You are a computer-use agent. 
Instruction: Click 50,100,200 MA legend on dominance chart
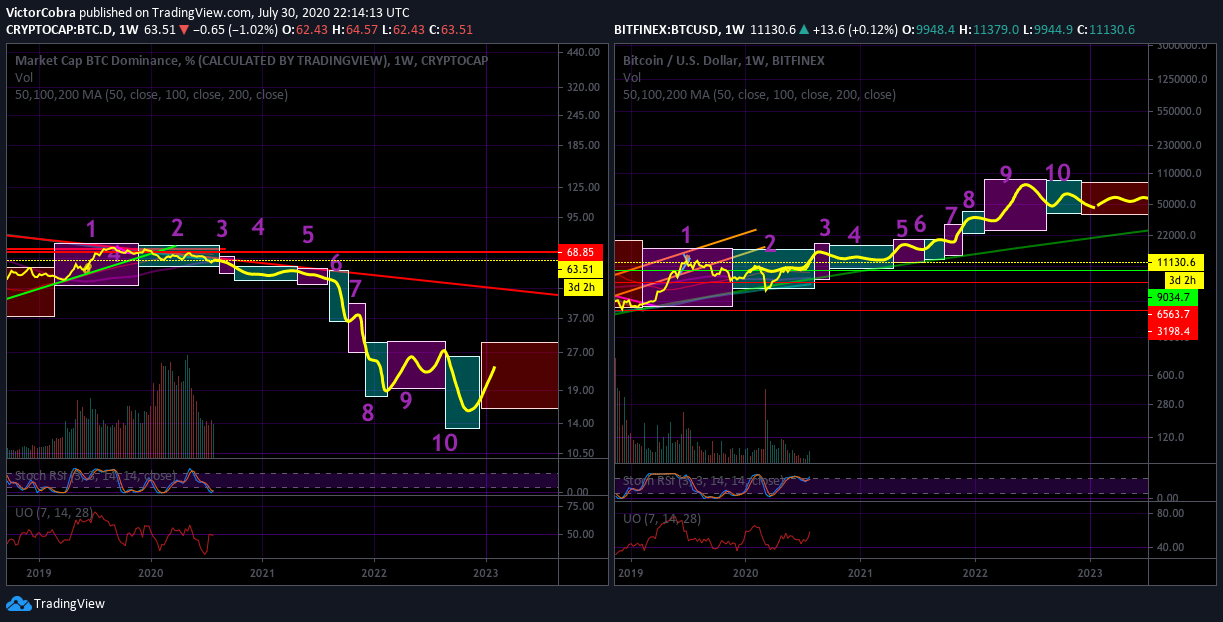(x=151, y=94)
